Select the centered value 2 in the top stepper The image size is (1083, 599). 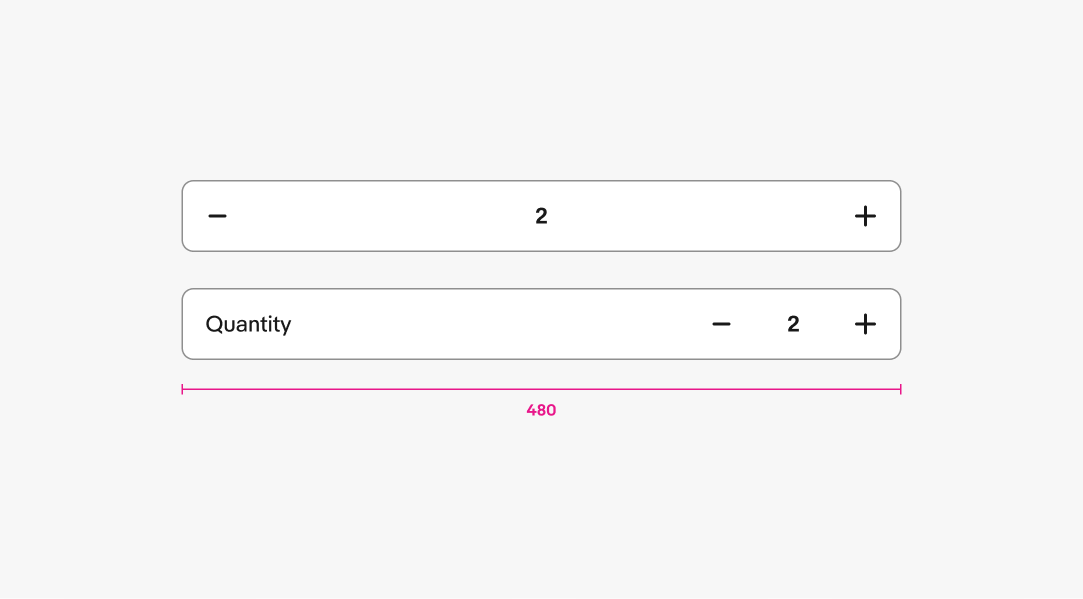coord(541,216)
